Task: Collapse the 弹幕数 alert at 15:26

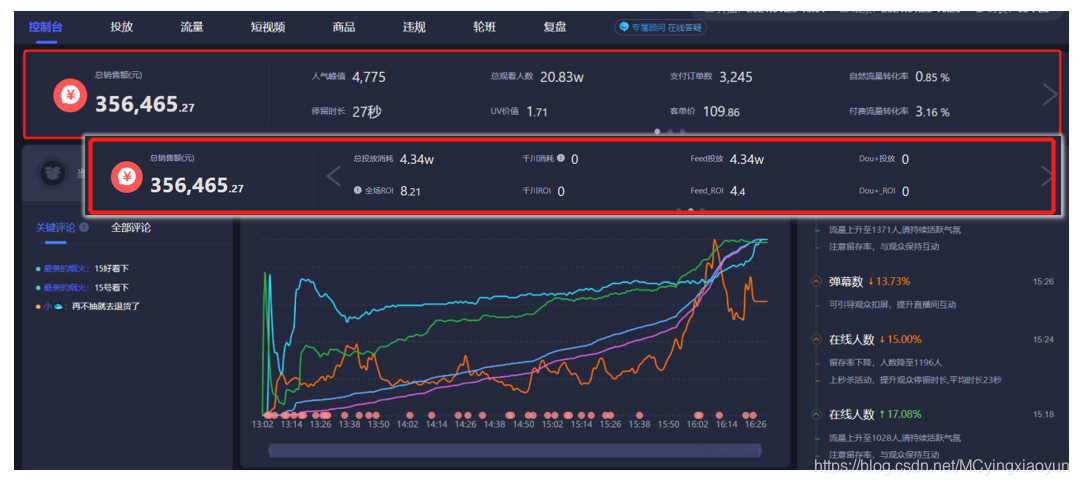Action: [816, 281]
